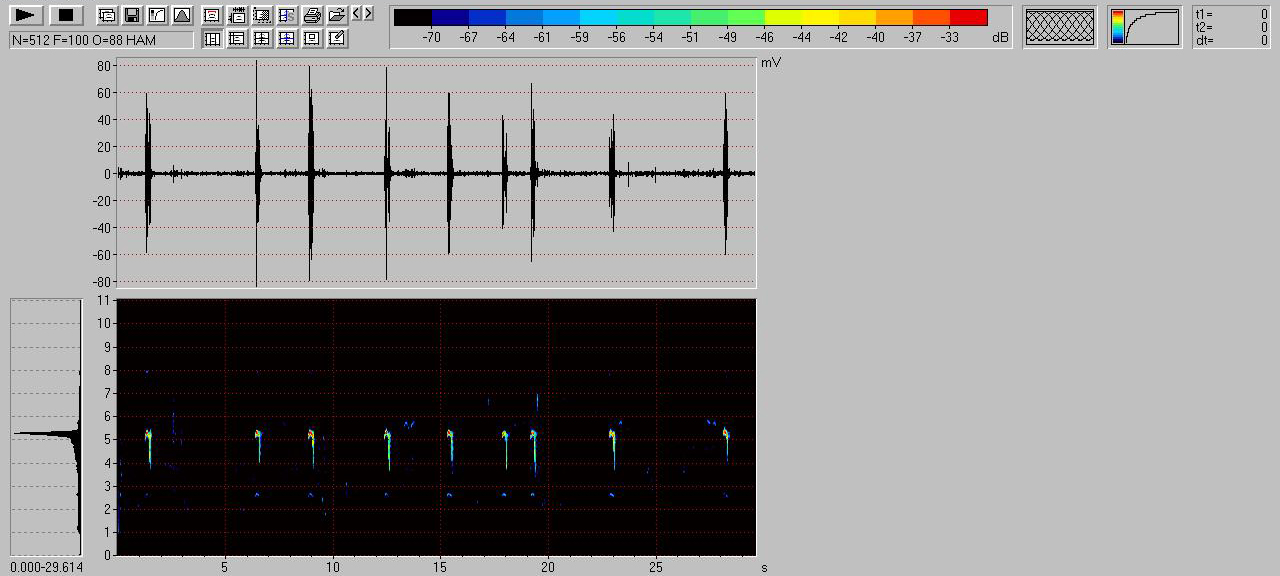Click the pencil edit icon in second row

[337, 39]
